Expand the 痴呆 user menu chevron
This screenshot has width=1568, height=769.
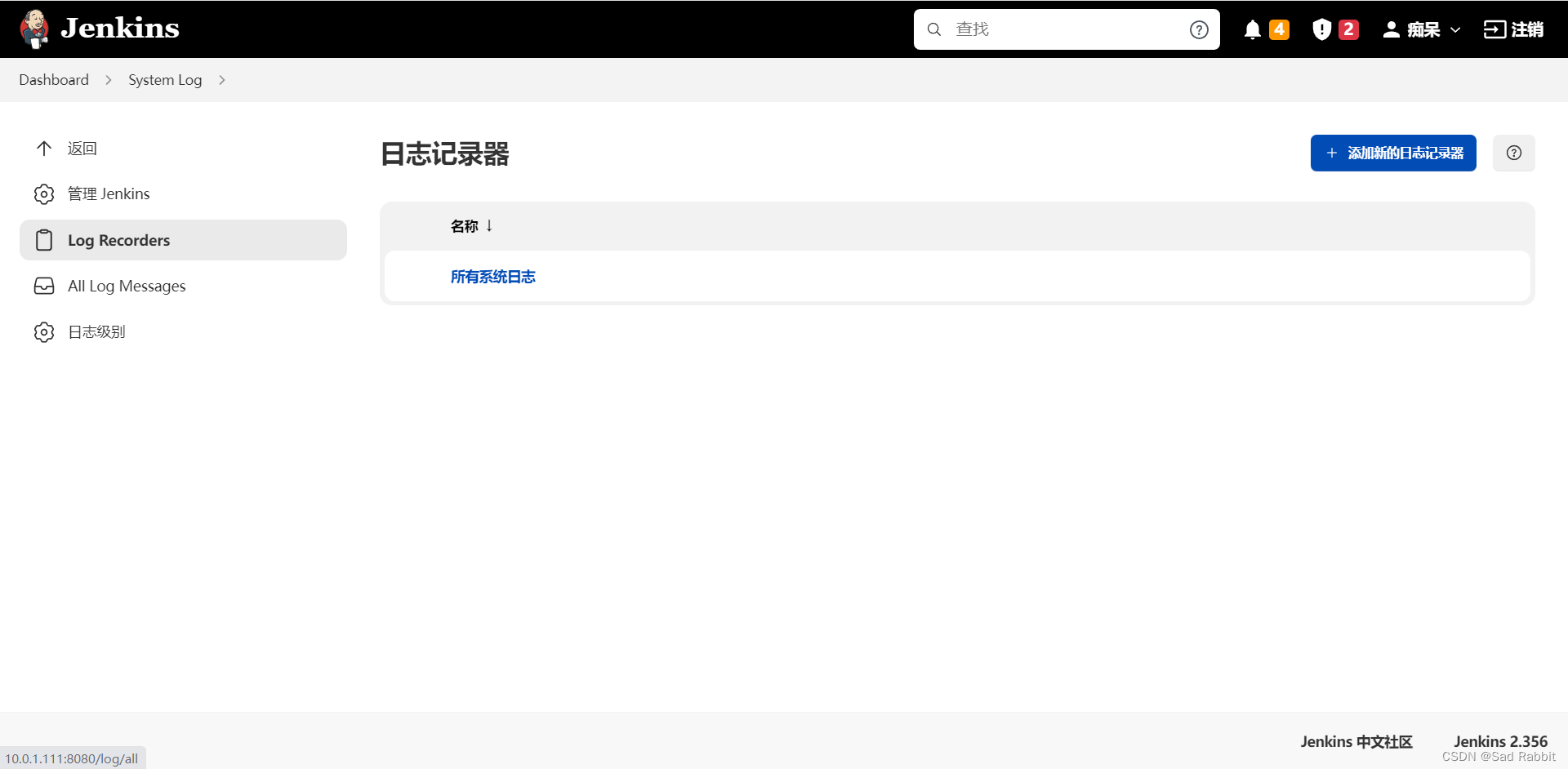1457,29
